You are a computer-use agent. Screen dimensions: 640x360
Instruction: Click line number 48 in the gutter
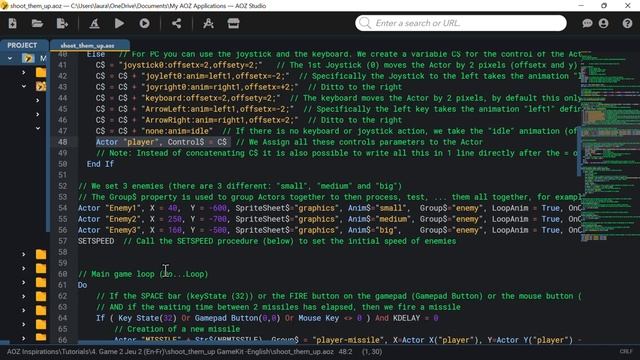(62, 142)
